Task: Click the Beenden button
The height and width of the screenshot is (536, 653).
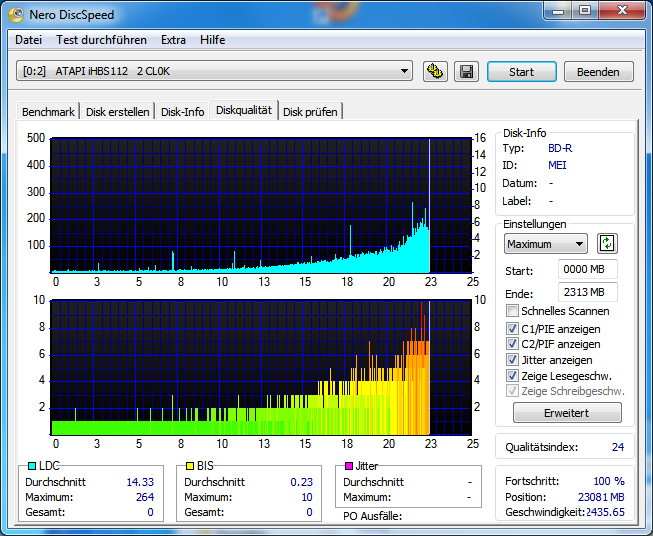Action: point(598,72)
